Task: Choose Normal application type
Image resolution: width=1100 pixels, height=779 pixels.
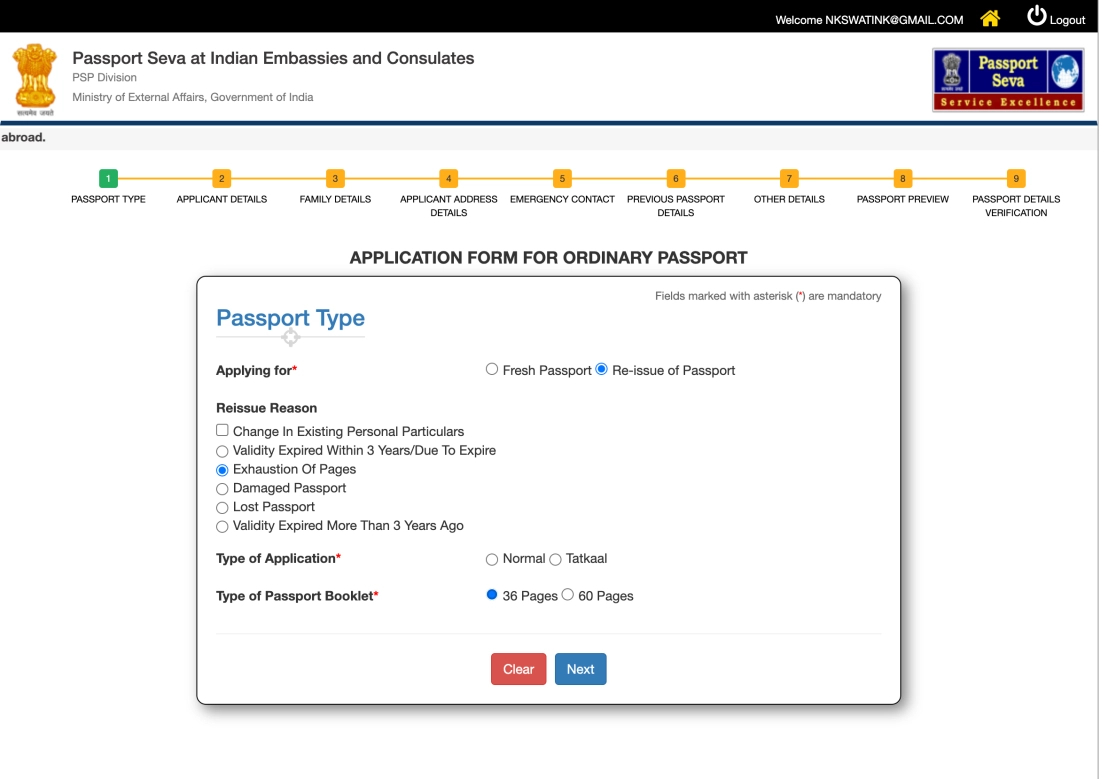Action: 492,559
